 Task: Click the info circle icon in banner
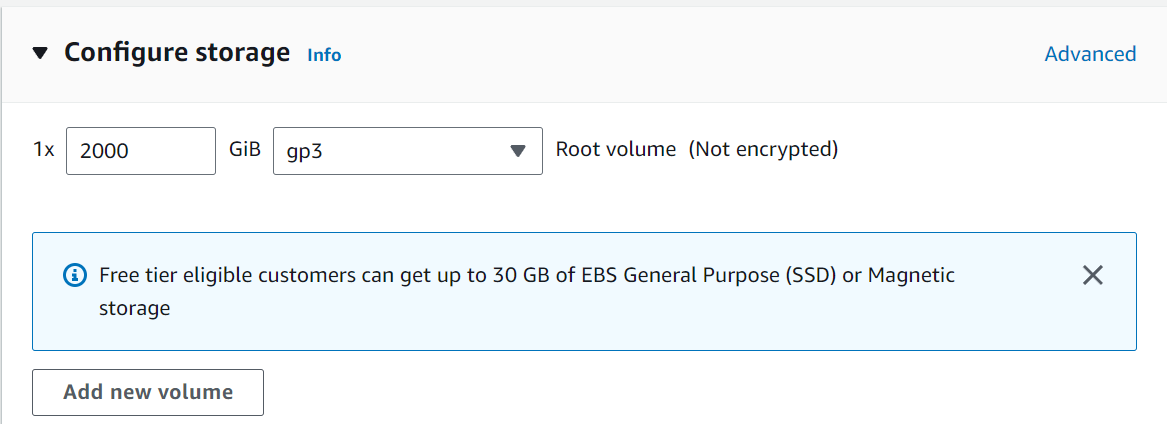[74, 275]
